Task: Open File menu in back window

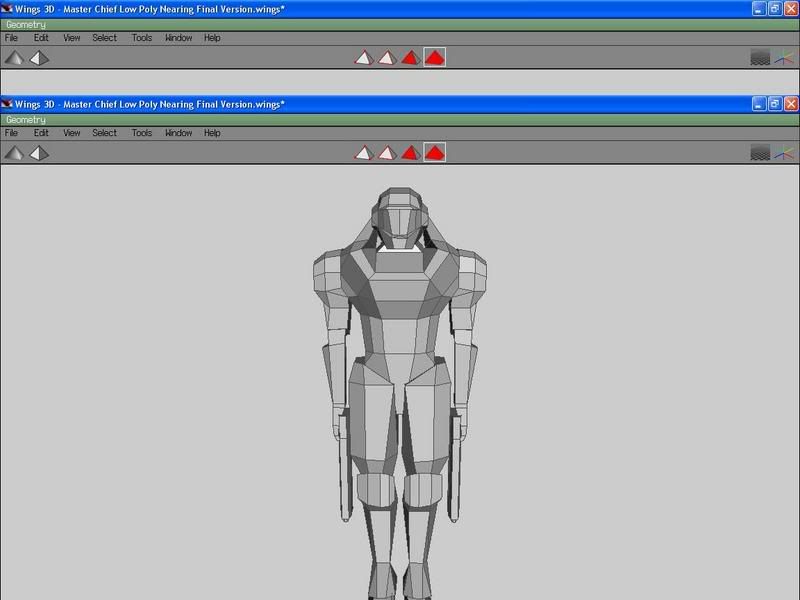Action: [x=11, y=38]
